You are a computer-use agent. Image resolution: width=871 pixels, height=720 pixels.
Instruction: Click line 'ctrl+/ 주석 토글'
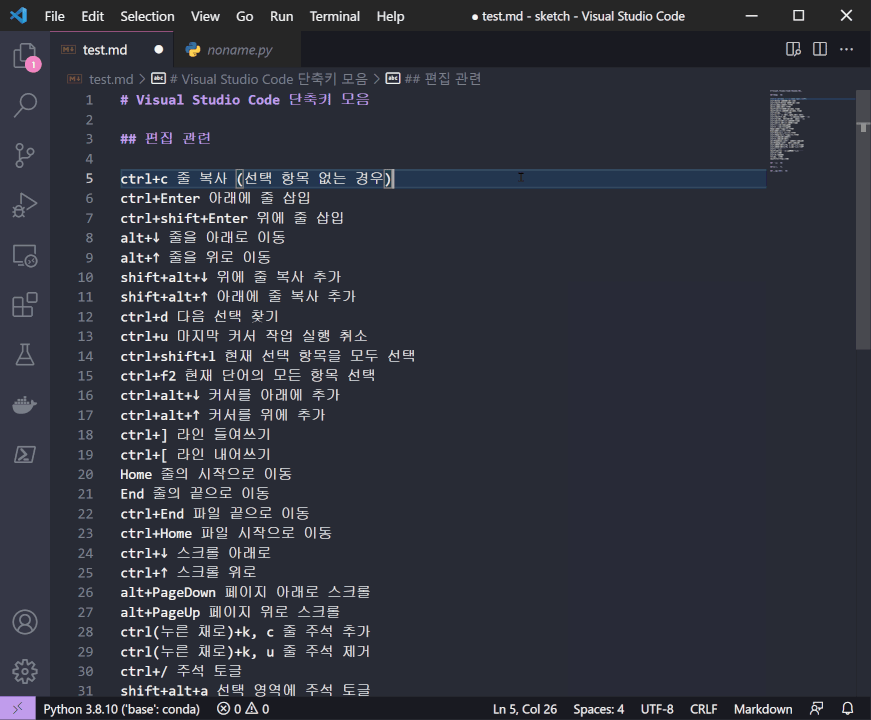pyautogui.click(x=181, y=671)
